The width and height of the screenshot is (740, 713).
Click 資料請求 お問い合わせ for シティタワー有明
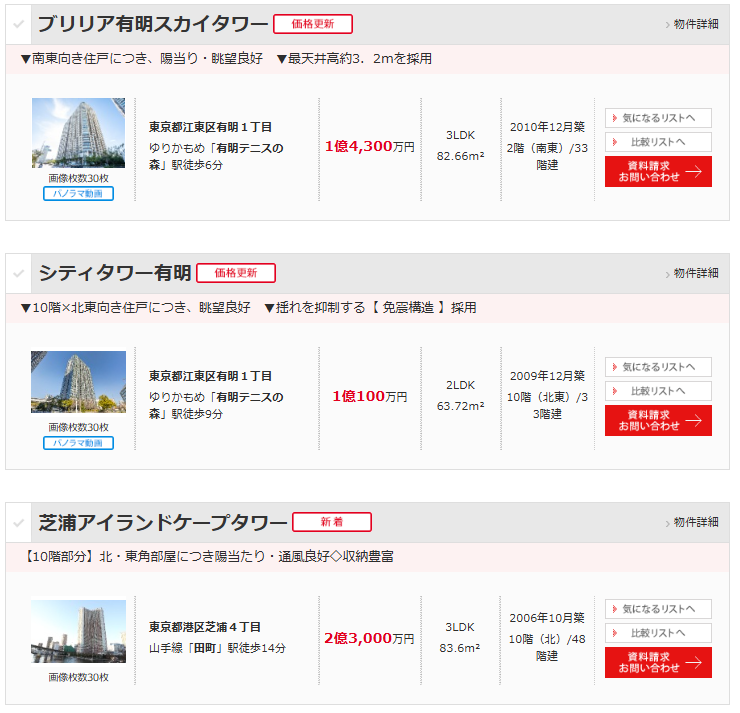point(658,420)
